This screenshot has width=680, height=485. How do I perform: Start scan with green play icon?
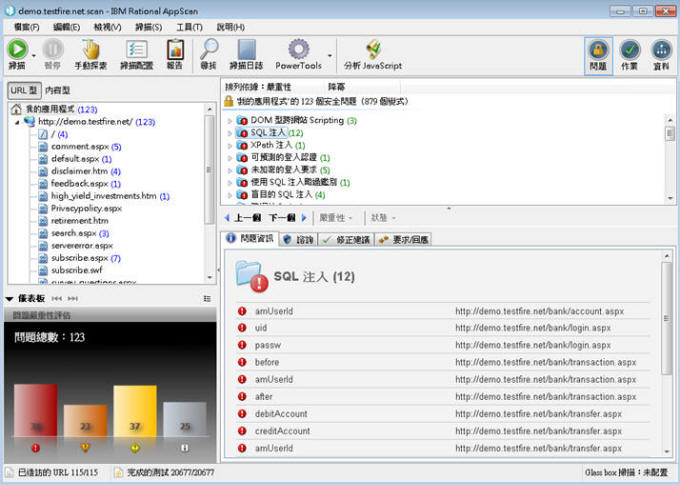tap(17, 49)
